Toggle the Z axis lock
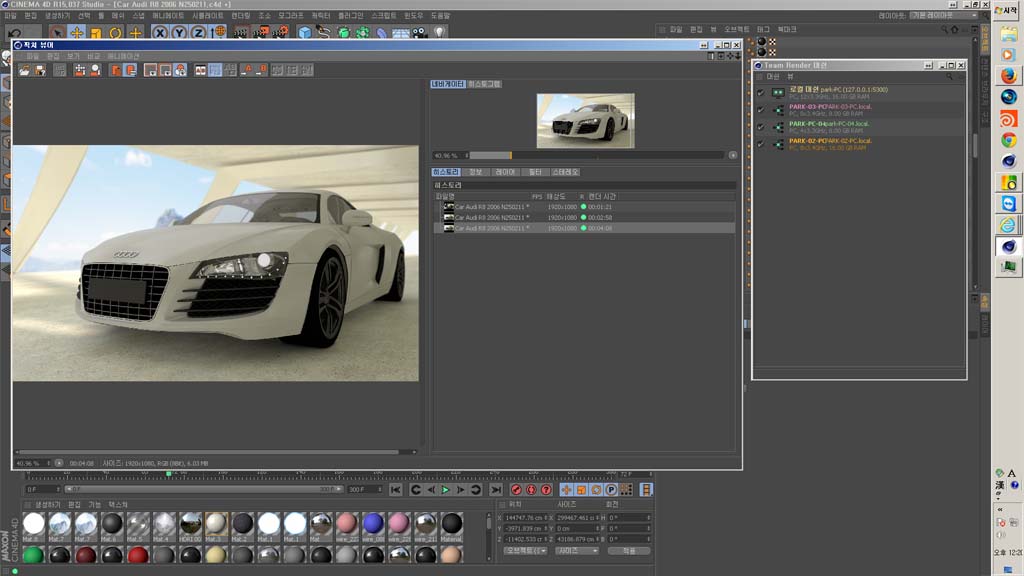This screenshot has width=1024, height=576. point(199,32)
